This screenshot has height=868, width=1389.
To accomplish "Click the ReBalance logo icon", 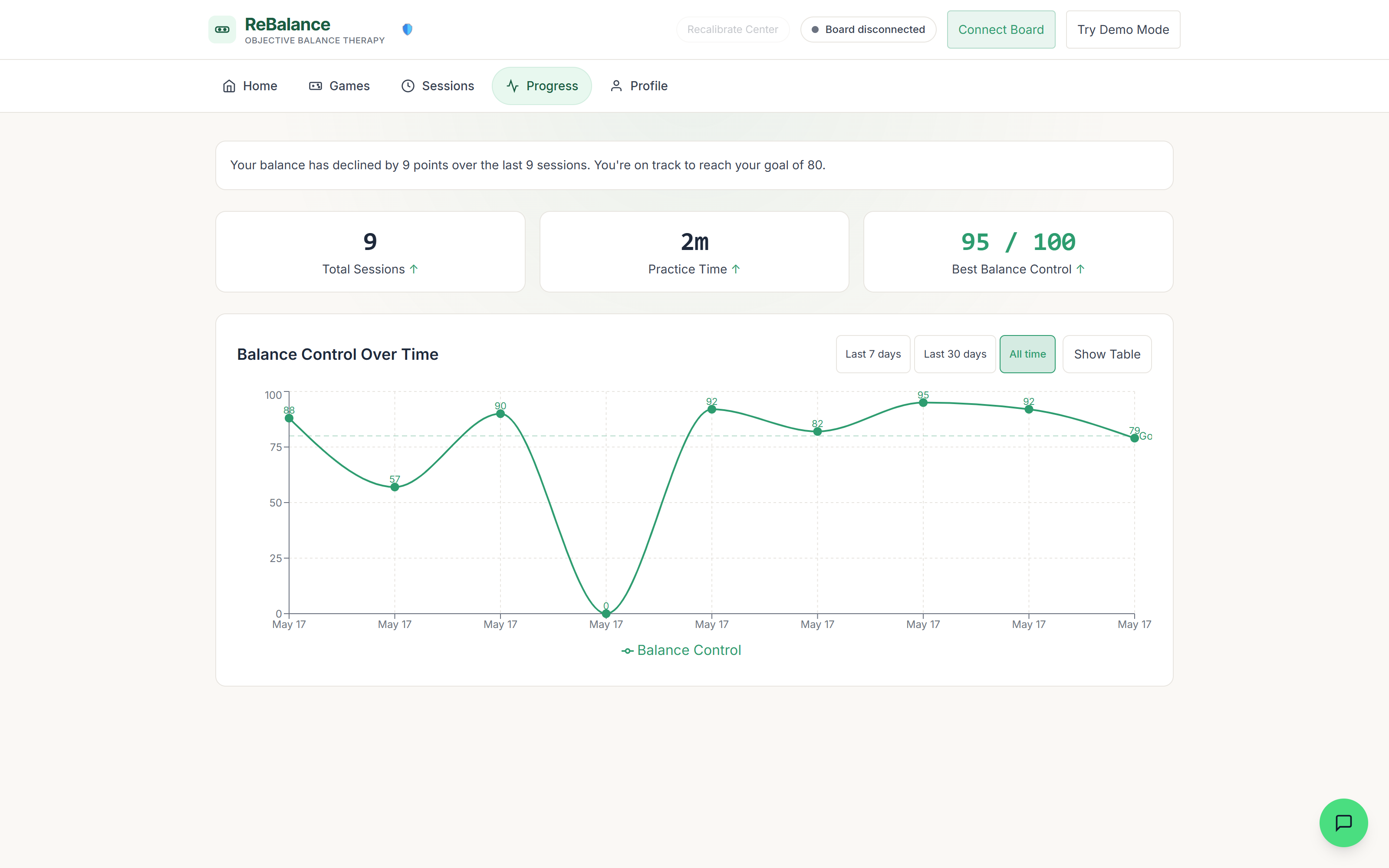I will pos(222,29).
